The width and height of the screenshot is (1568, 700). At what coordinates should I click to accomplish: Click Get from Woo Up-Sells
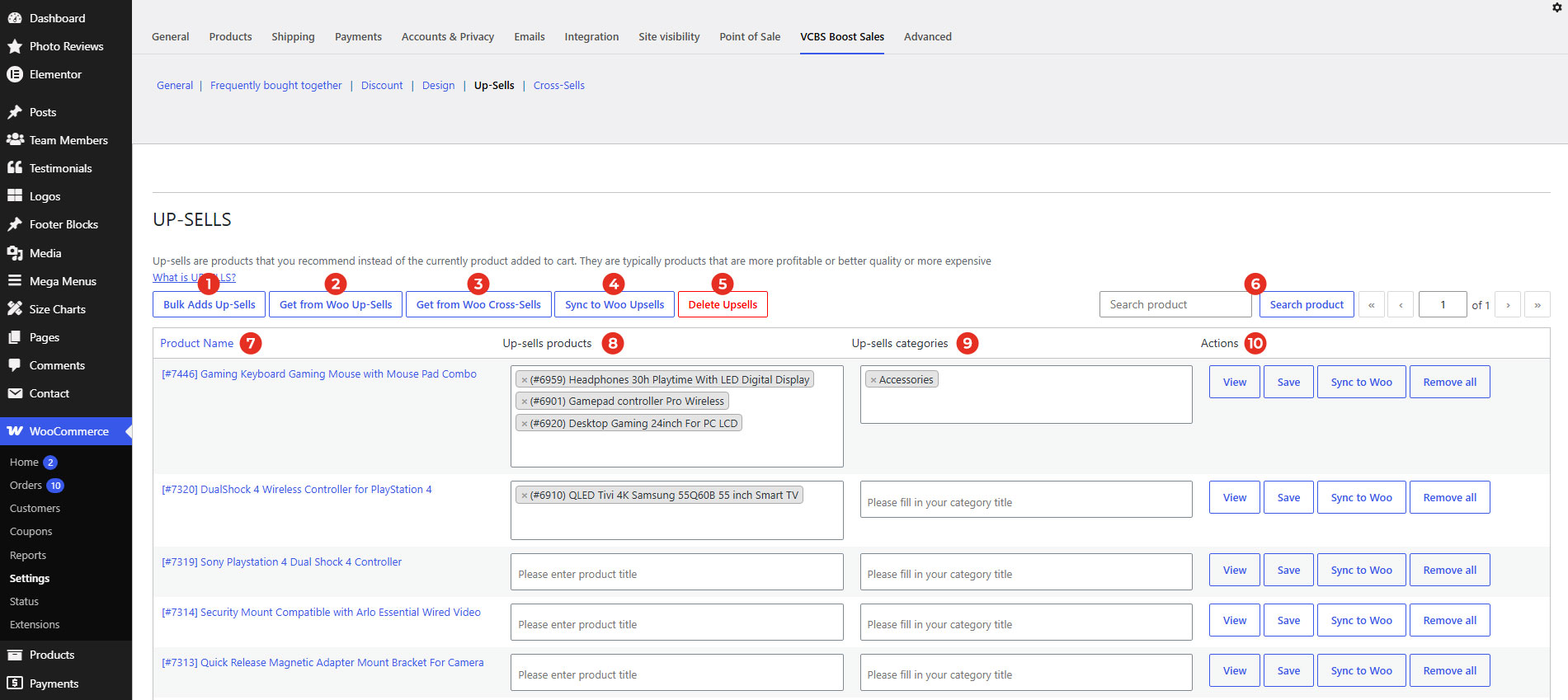click(336, 305)
